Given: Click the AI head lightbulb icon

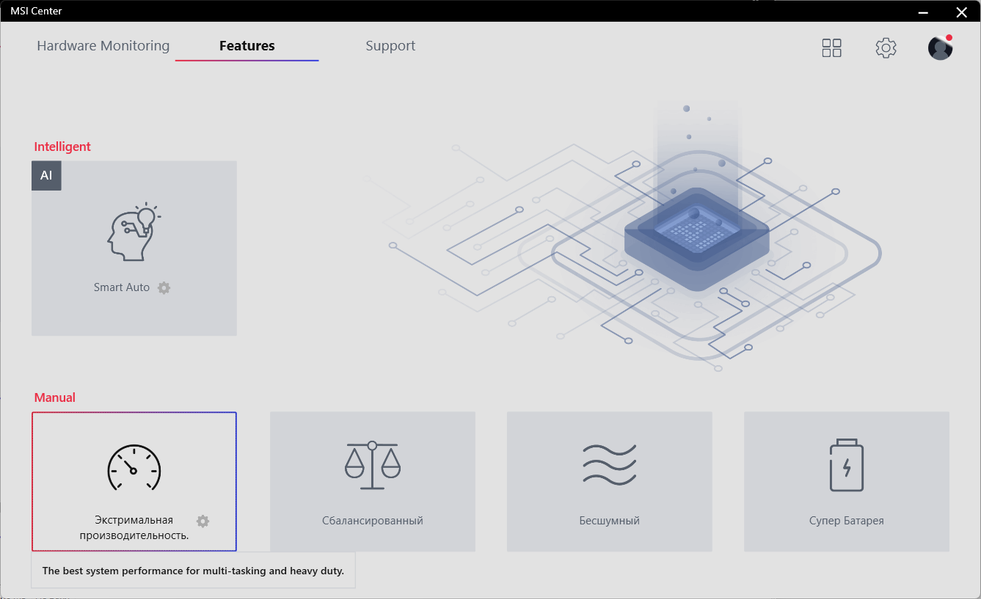Looking at the screenshot, I should click(133, 232).
